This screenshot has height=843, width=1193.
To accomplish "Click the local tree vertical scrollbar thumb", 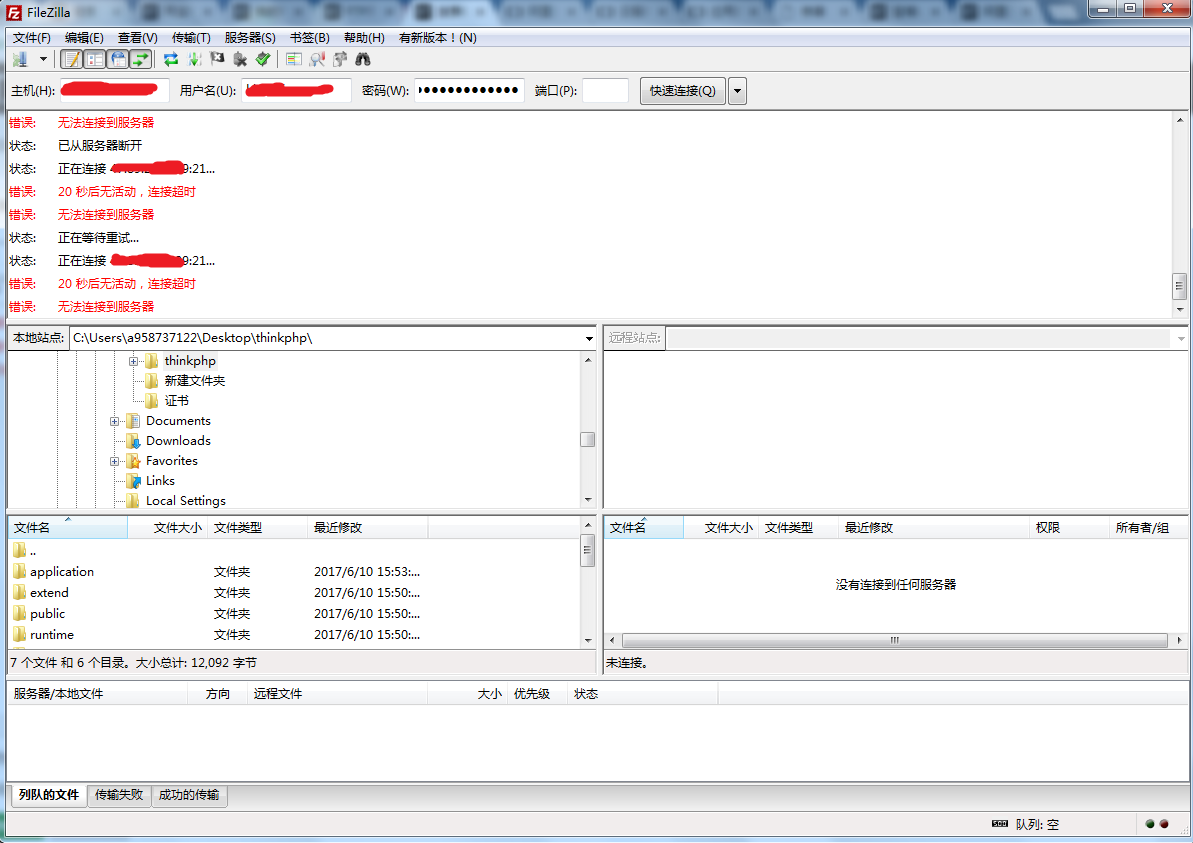I will coord(587,440).
